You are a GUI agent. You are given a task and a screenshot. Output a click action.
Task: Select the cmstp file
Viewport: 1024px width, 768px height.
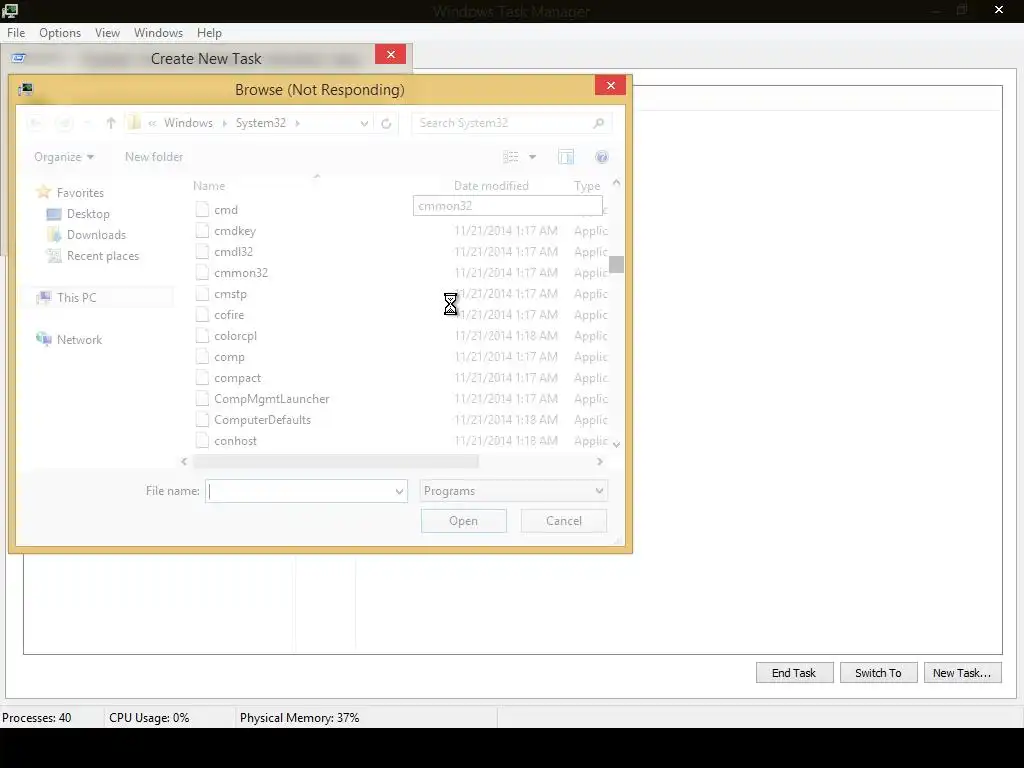click(231, 294)
